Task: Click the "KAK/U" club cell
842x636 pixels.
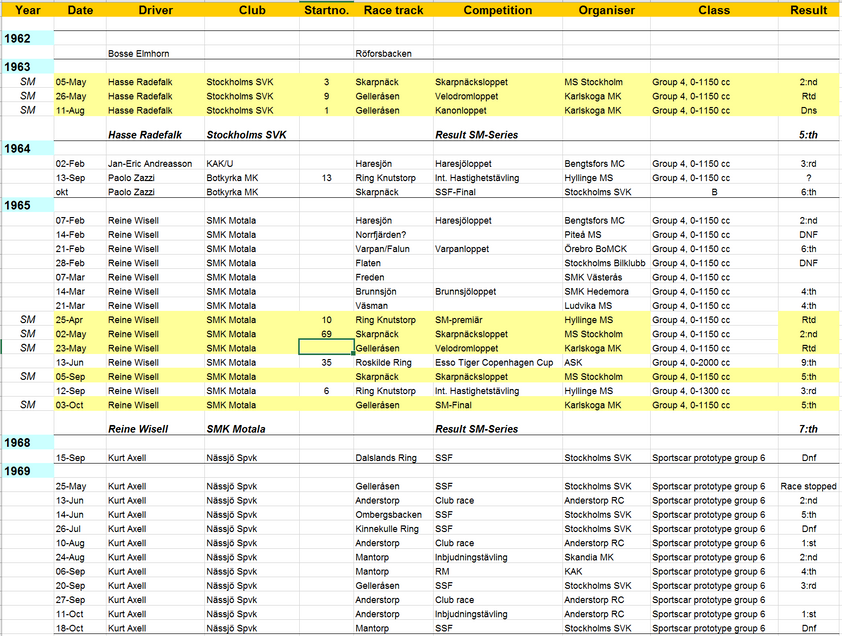Action: coord(252,164)
